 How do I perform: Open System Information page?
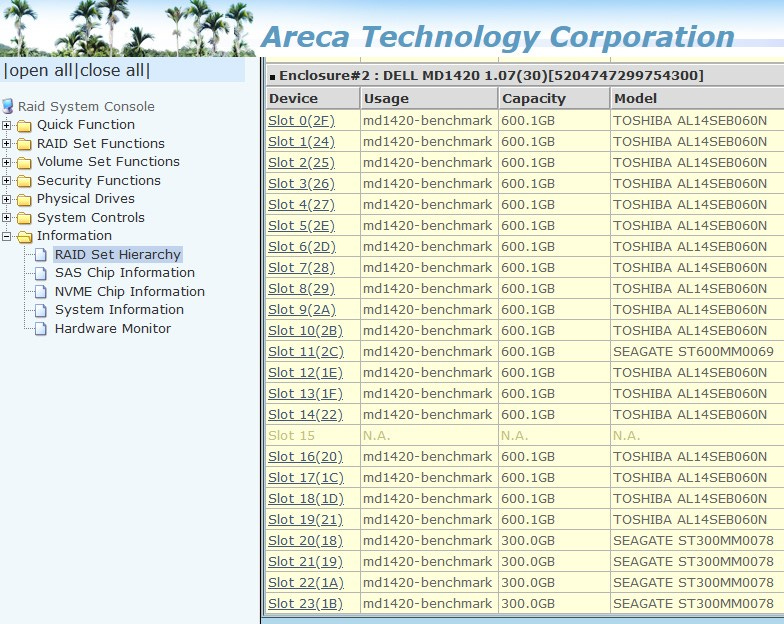coord(119,310)
